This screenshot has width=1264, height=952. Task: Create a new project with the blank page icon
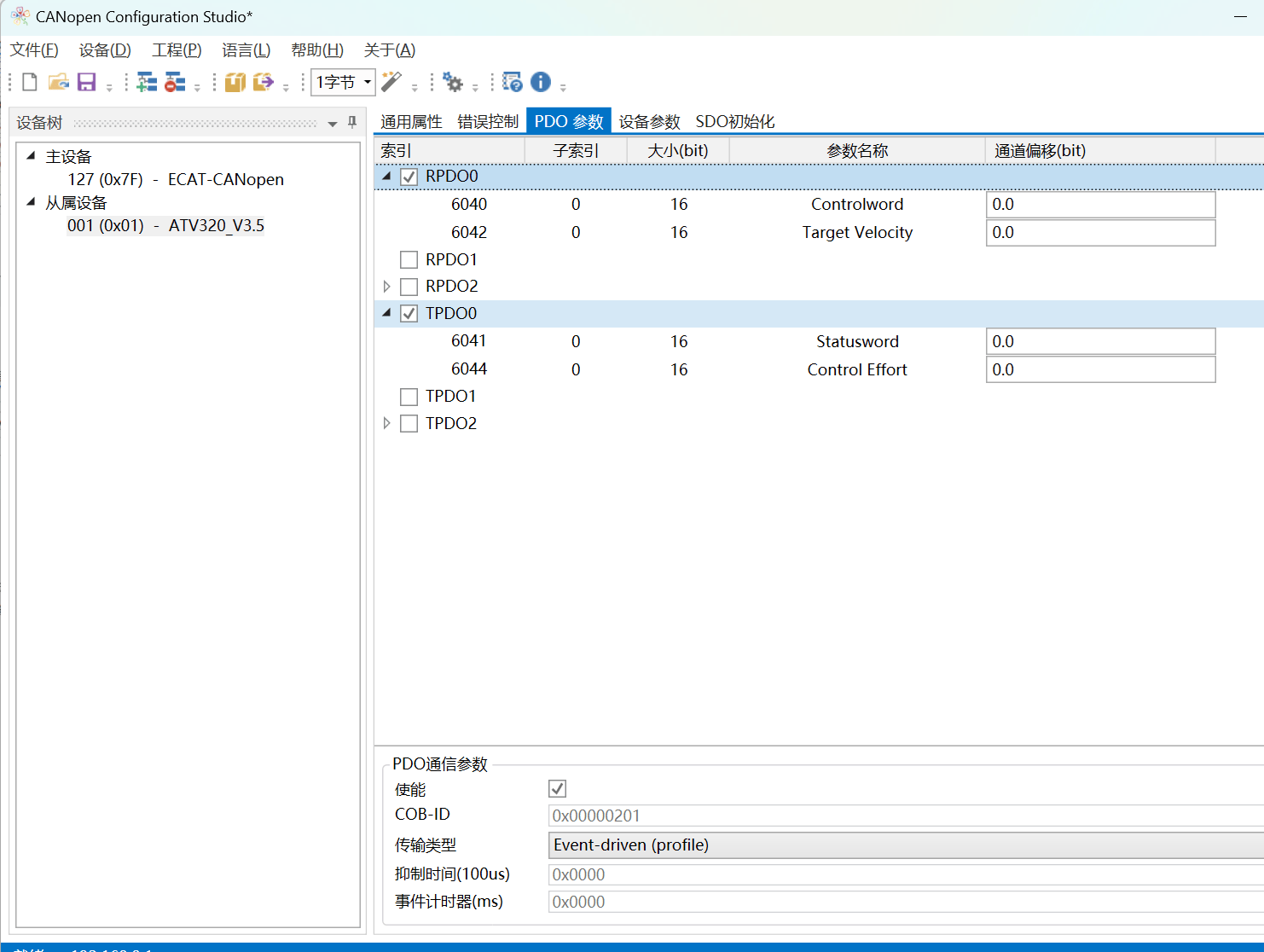click(x=30, y=82)
